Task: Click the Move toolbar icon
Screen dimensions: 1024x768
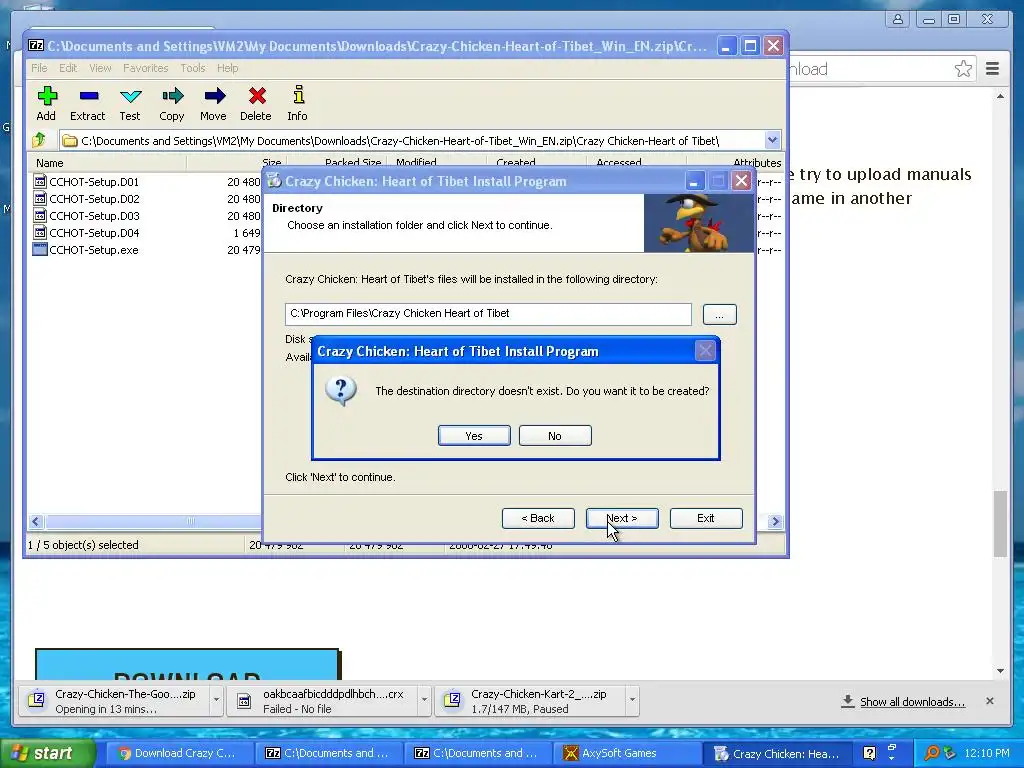Action: (x=214, y=104)
